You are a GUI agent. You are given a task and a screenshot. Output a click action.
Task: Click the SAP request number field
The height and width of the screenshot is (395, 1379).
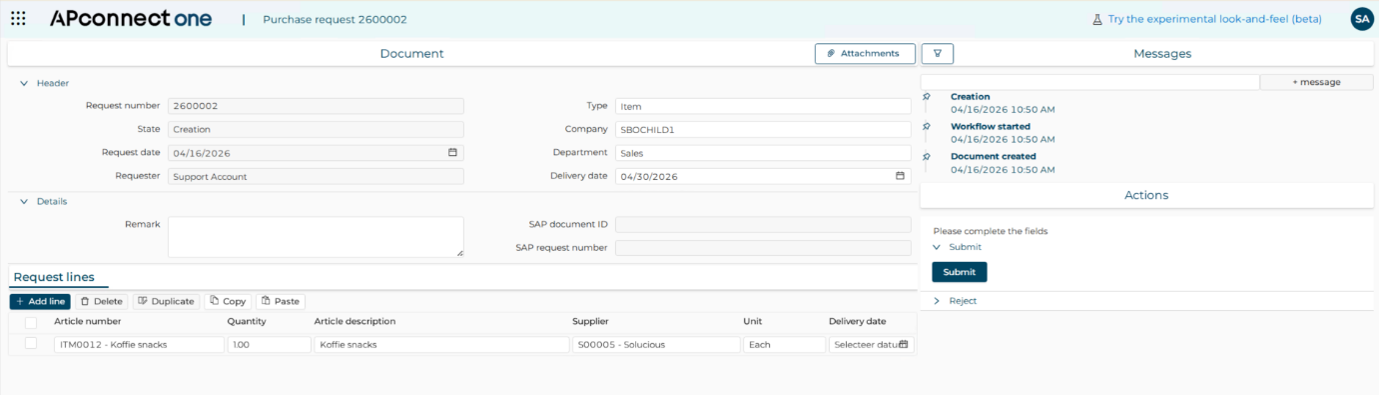click(763, 248)
